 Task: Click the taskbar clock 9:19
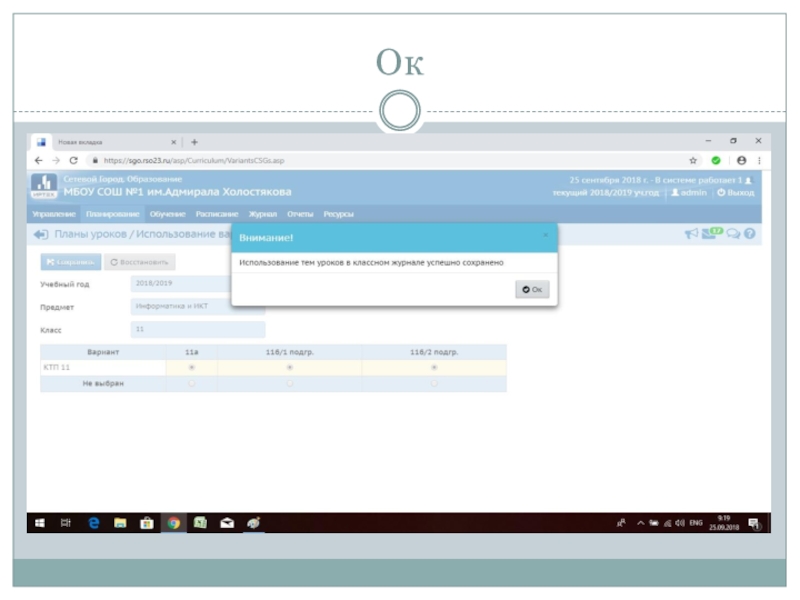tap(723, 523)
